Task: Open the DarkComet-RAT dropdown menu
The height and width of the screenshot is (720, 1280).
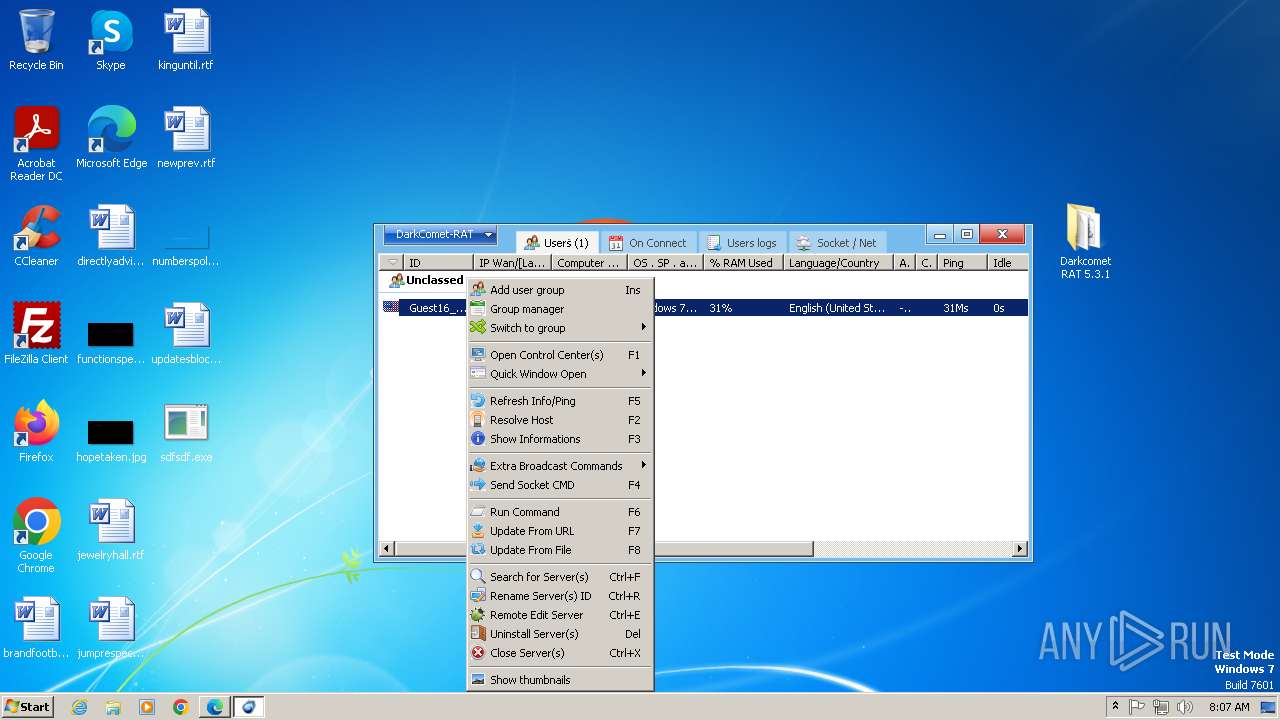Action: click(x=440, y=235)
